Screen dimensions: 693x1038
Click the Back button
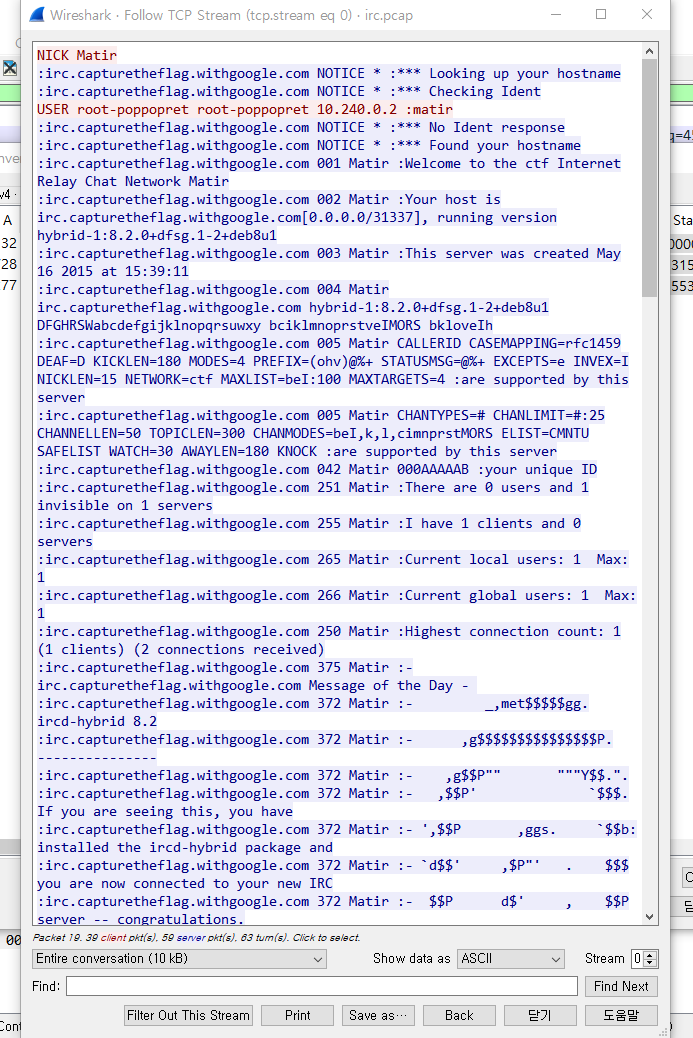(x=459, y=1015)
